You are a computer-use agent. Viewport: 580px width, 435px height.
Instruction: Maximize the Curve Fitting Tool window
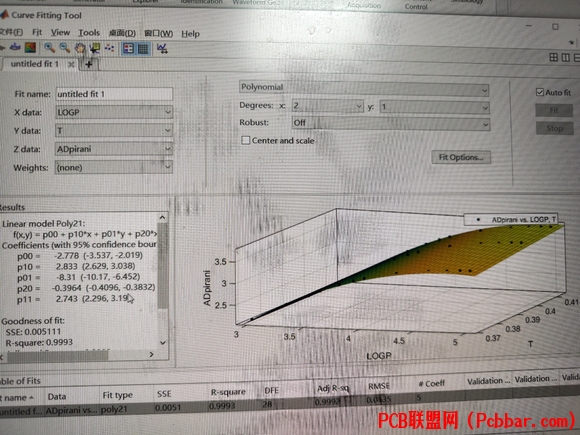click(555, 27)
